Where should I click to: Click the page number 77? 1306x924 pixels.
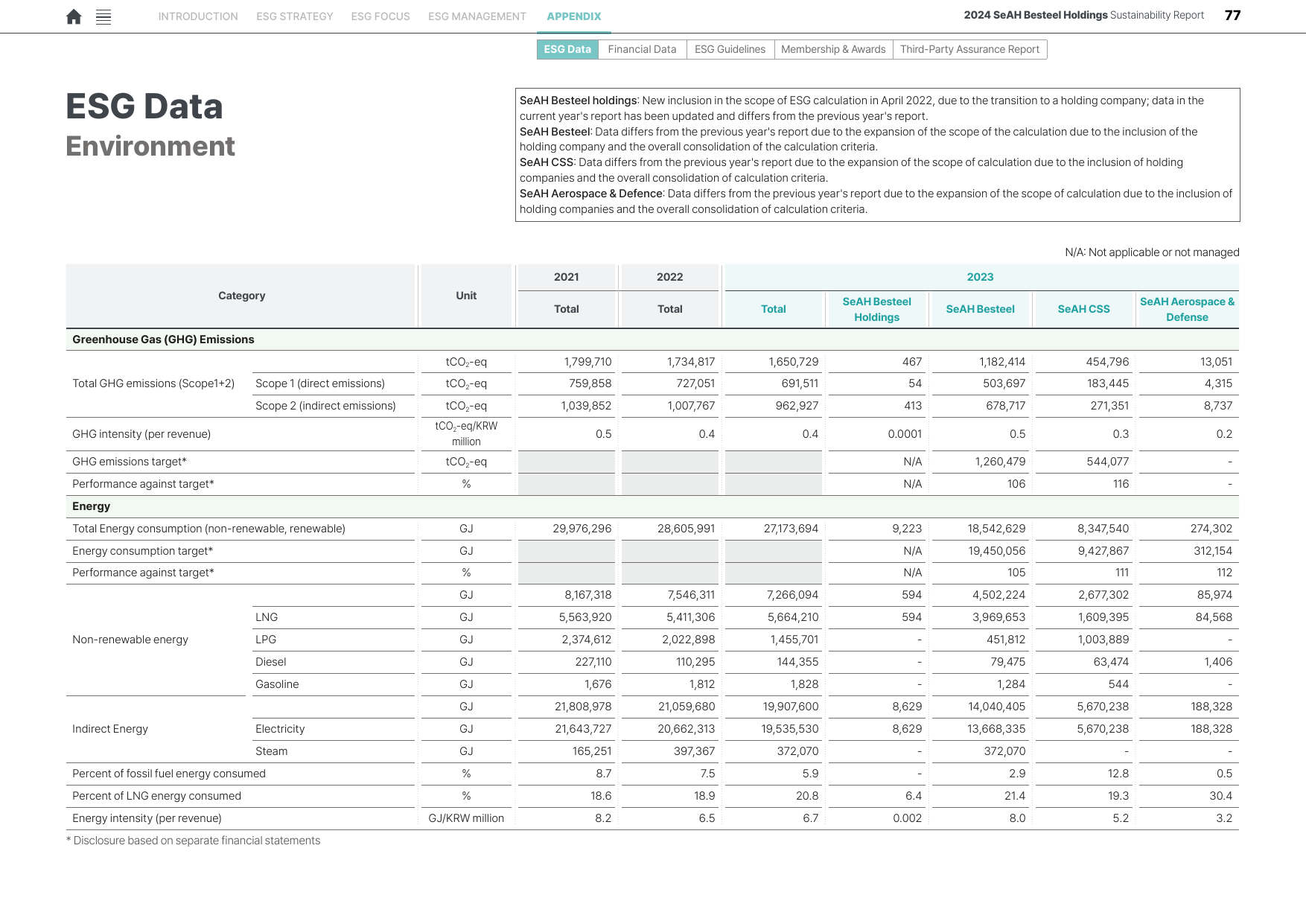coord(1232,15)
